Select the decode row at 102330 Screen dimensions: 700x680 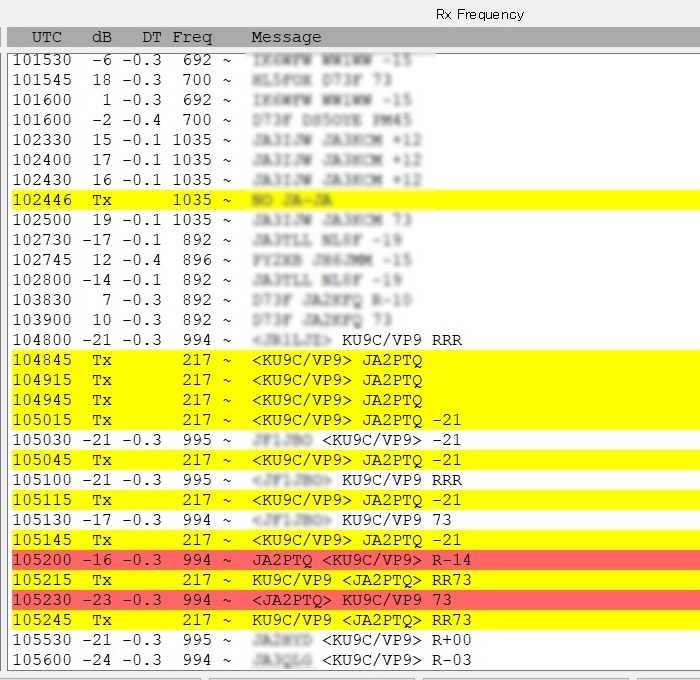(x=355, y=140)
